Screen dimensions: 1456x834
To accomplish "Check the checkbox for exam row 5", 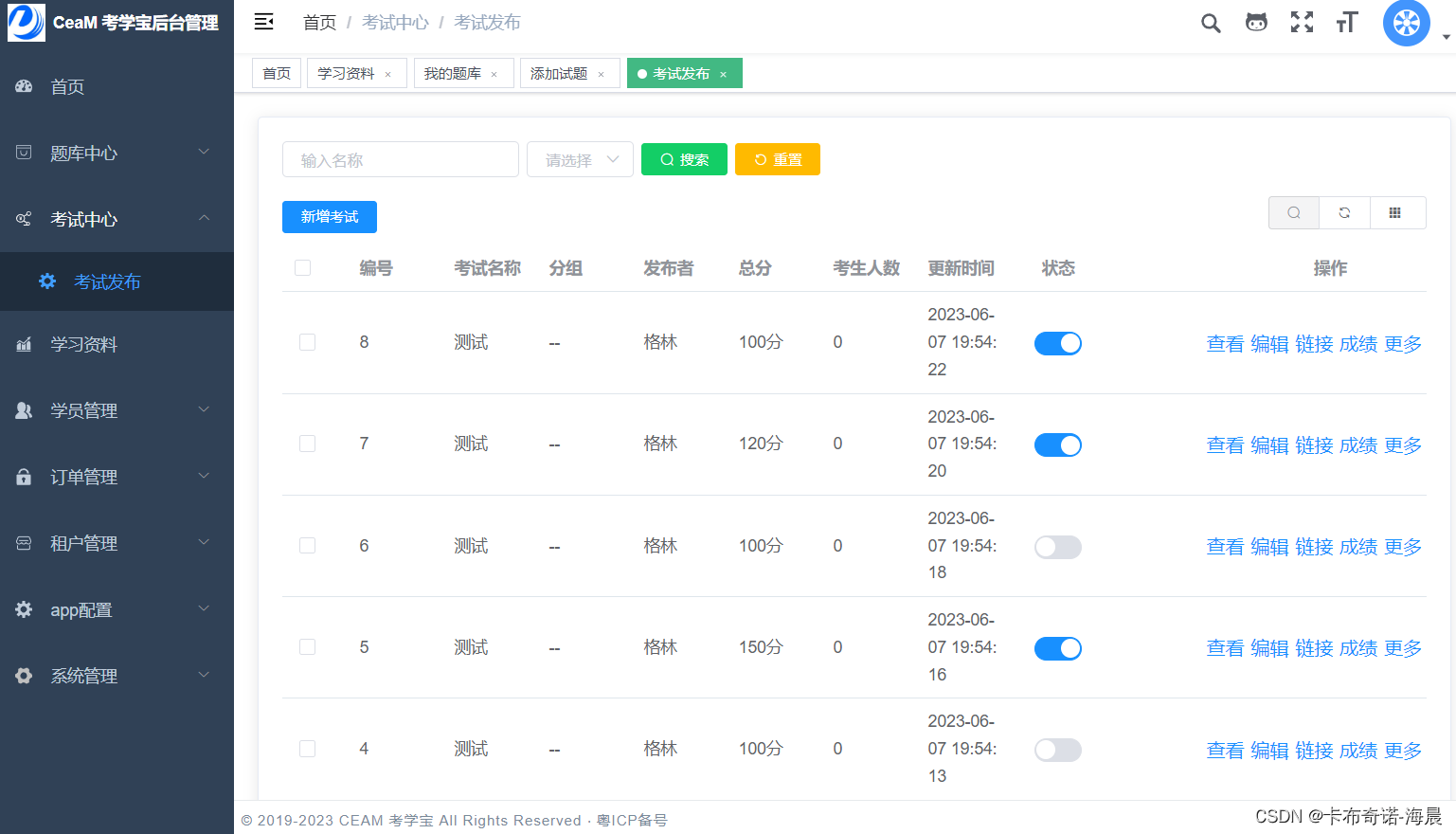I will [307, 646].
